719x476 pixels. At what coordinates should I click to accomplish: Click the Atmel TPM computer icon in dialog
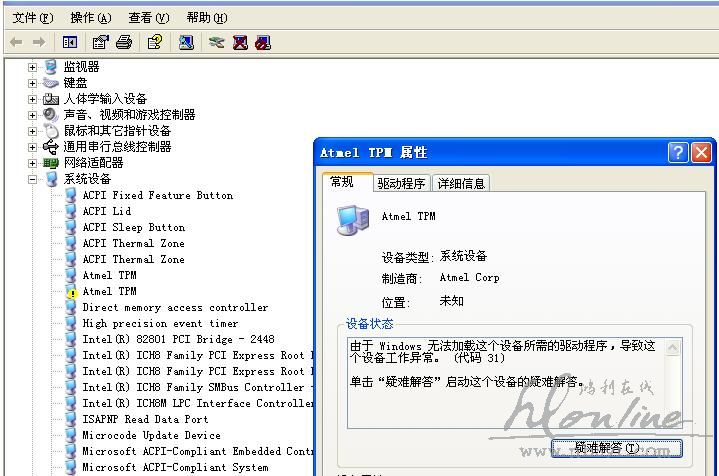353,220
